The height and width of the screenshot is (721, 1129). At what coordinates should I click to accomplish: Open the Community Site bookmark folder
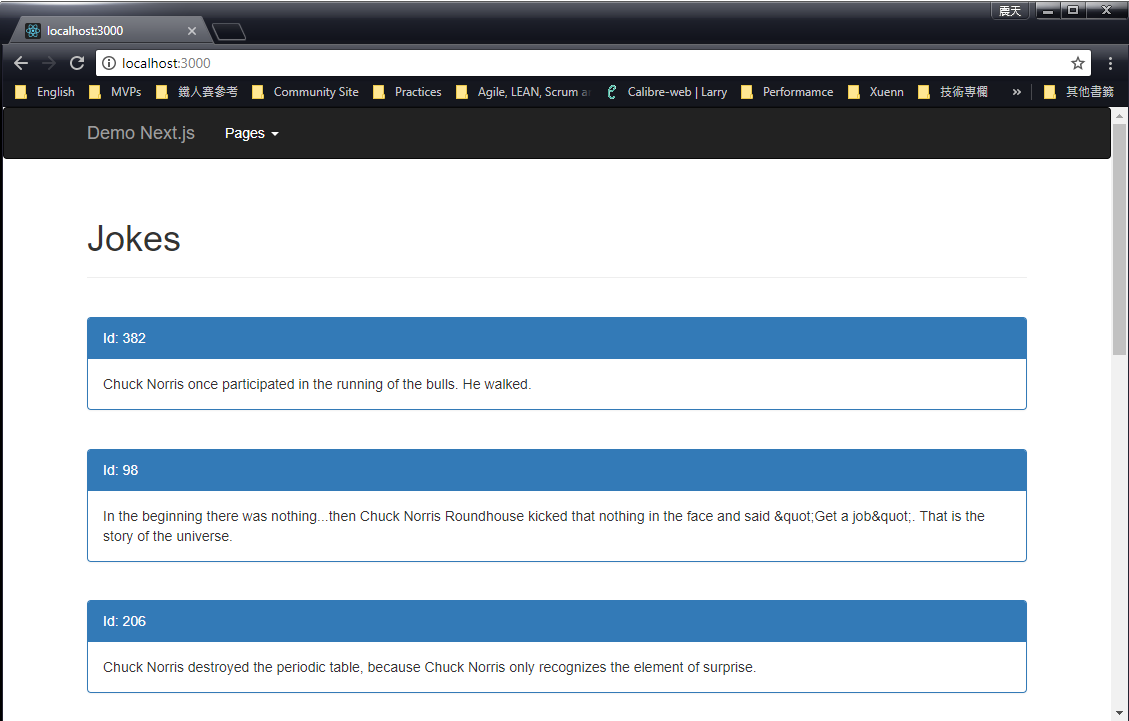306,92
